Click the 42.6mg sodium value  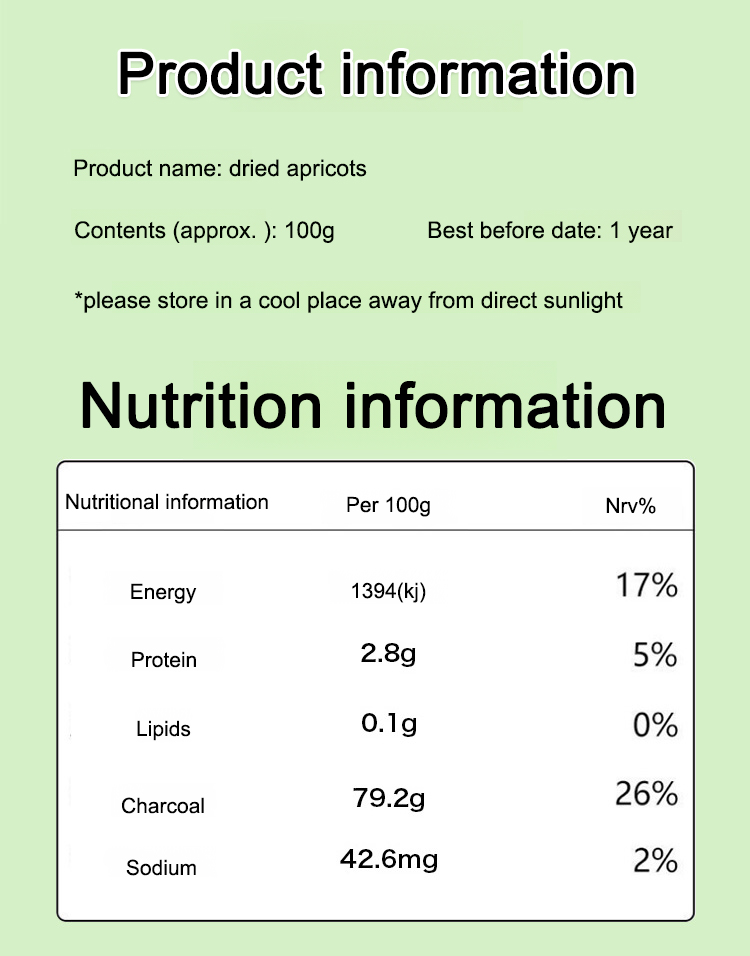(389, 859)
